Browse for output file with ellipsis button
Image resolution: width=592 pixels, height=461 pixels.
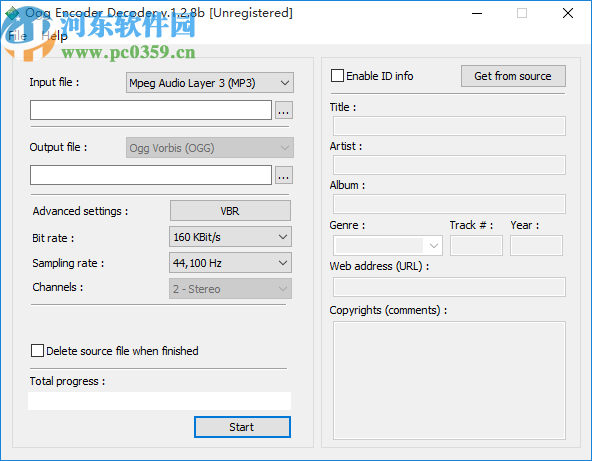pos(284,175)
